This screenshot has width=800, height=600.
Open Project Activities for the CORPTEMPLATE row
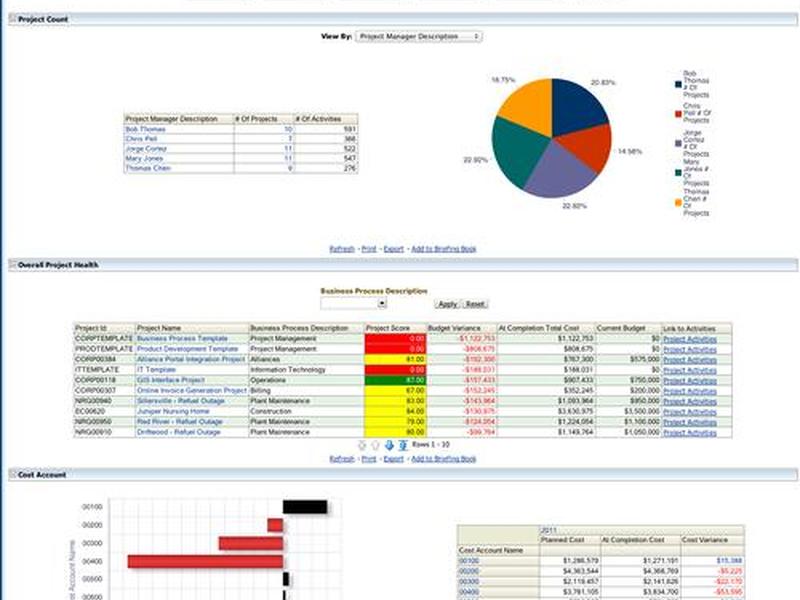point(690,339)
